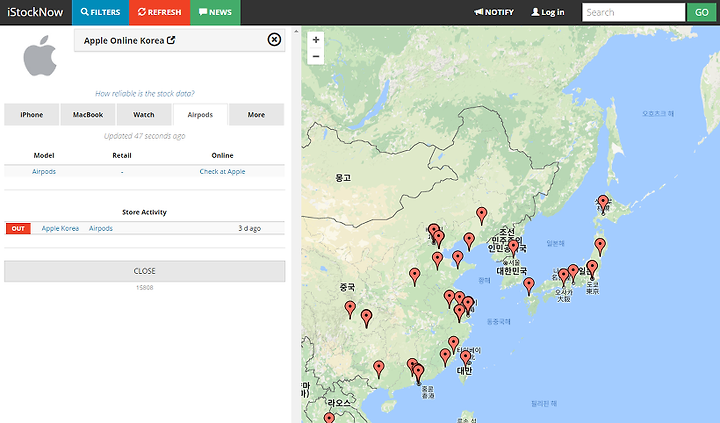Go to iStockNow home logo
Viewport: 720px width, 423px height.
click(x=35, y=12)
